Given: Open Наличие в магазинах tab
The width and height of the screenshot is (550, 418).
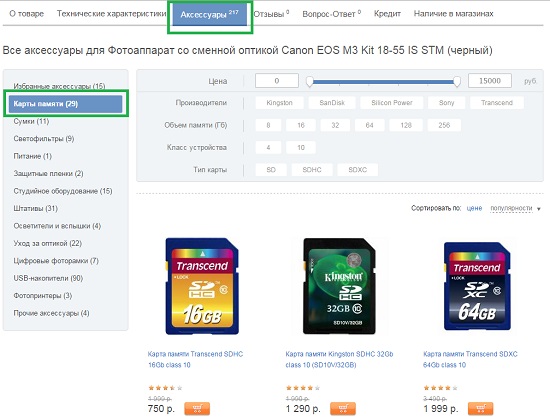Looking at the screenshot, I should click(454, 14).
